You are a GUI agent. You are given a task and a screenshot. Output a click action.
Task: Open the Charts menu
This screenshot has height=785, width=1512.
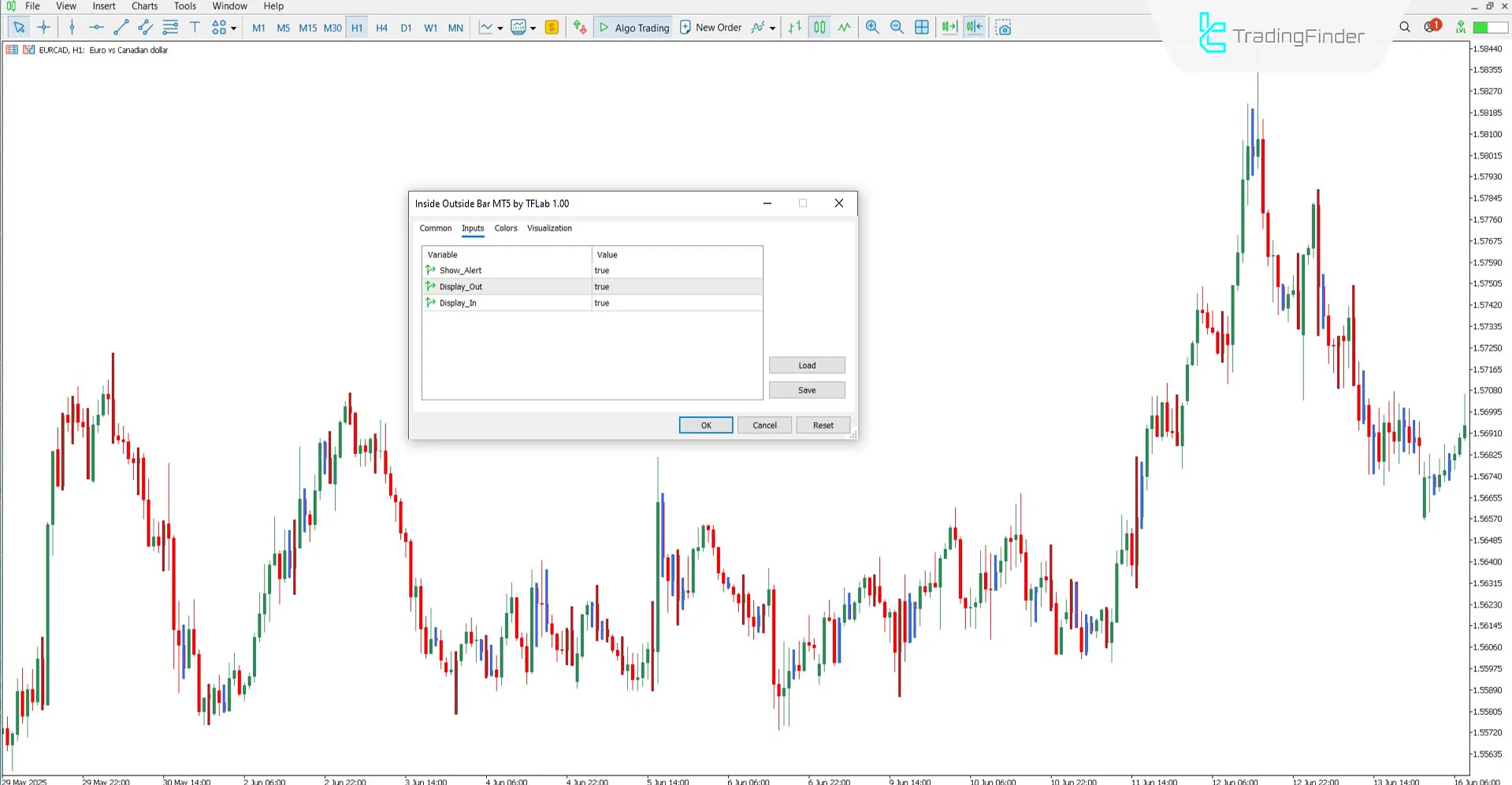pyautogui.click(x=143, y=6)
